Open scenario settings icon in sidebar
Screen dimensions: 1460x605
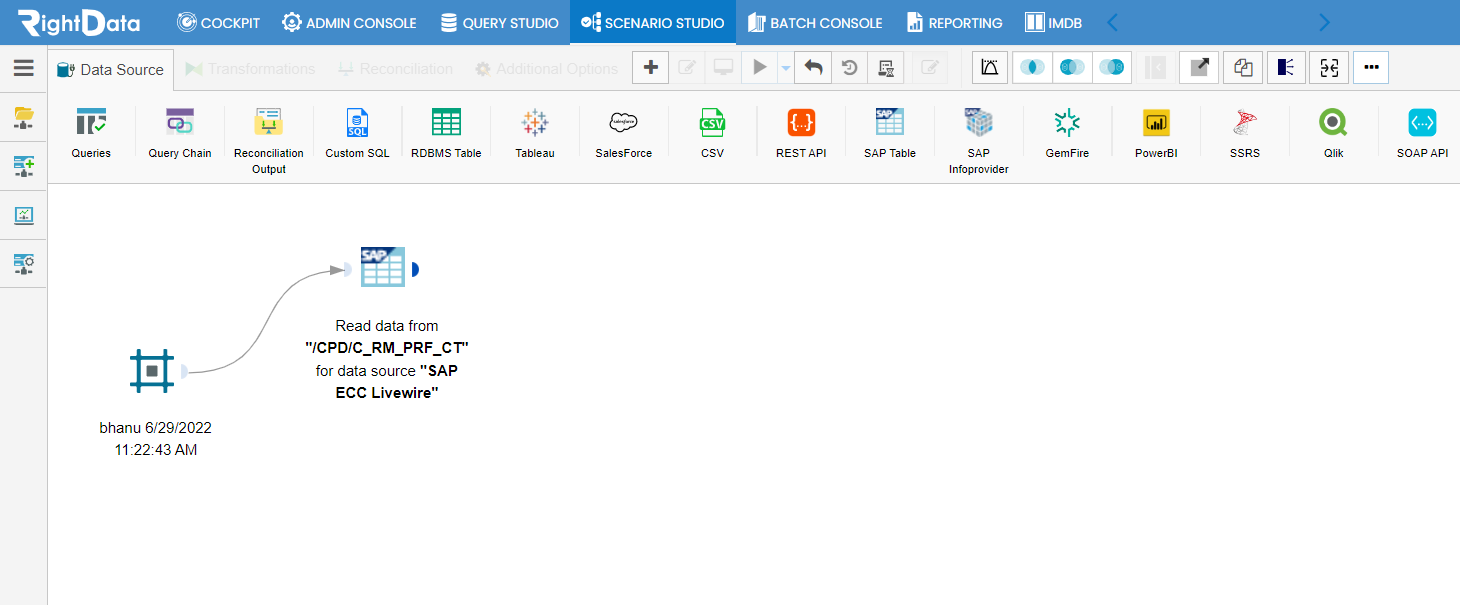point(24,264)
